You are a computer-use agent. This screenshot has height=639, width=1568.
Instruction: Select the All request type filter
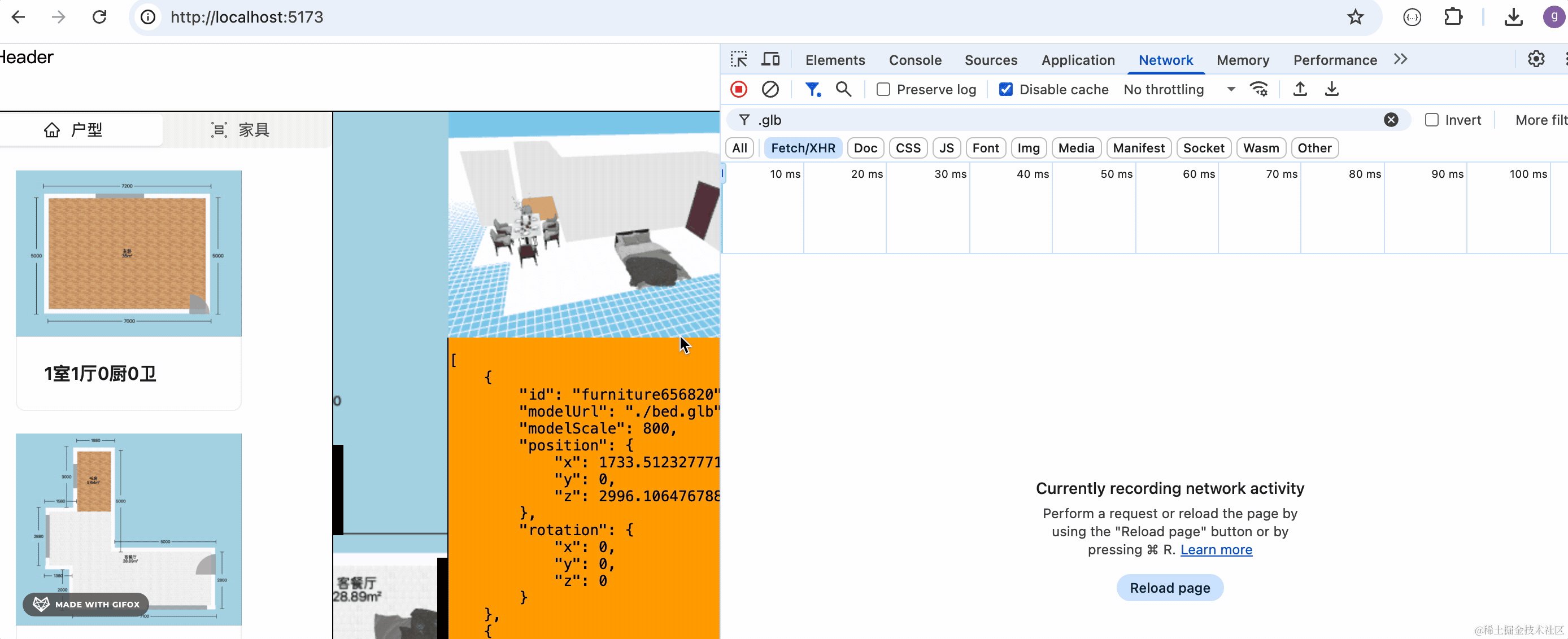pyautogui.click(x=739, y=148)
